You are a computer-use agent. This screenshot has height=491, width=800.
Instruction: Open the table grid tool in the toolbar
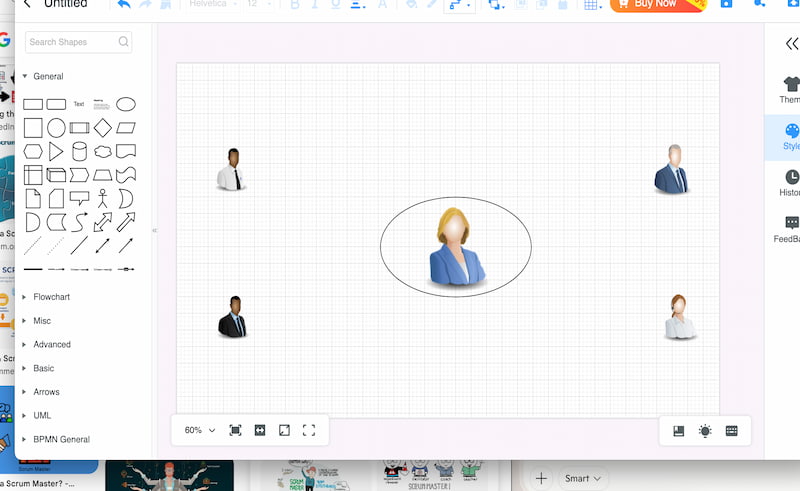point(593,5)
